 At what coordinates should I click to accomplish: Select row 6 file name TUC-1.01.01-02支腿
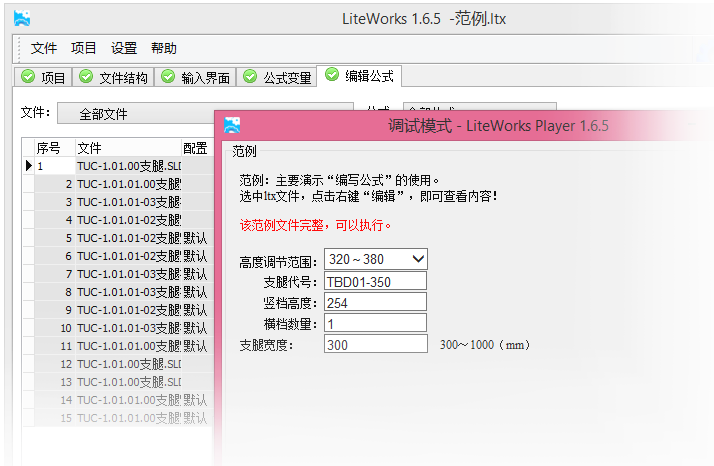point(128,256)
